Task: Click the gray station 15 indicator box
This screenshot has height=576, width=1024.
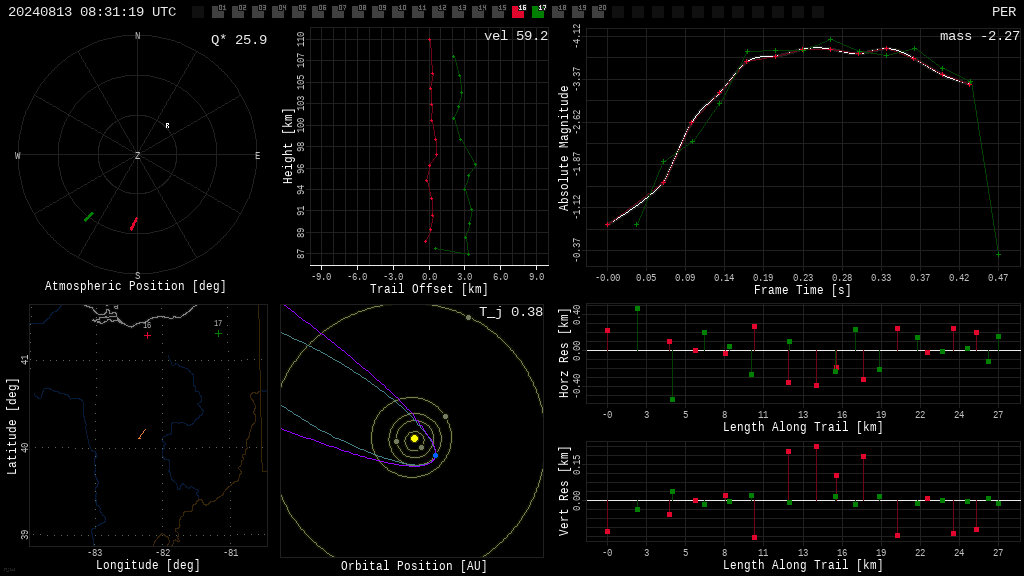Action: coord(498,12)
